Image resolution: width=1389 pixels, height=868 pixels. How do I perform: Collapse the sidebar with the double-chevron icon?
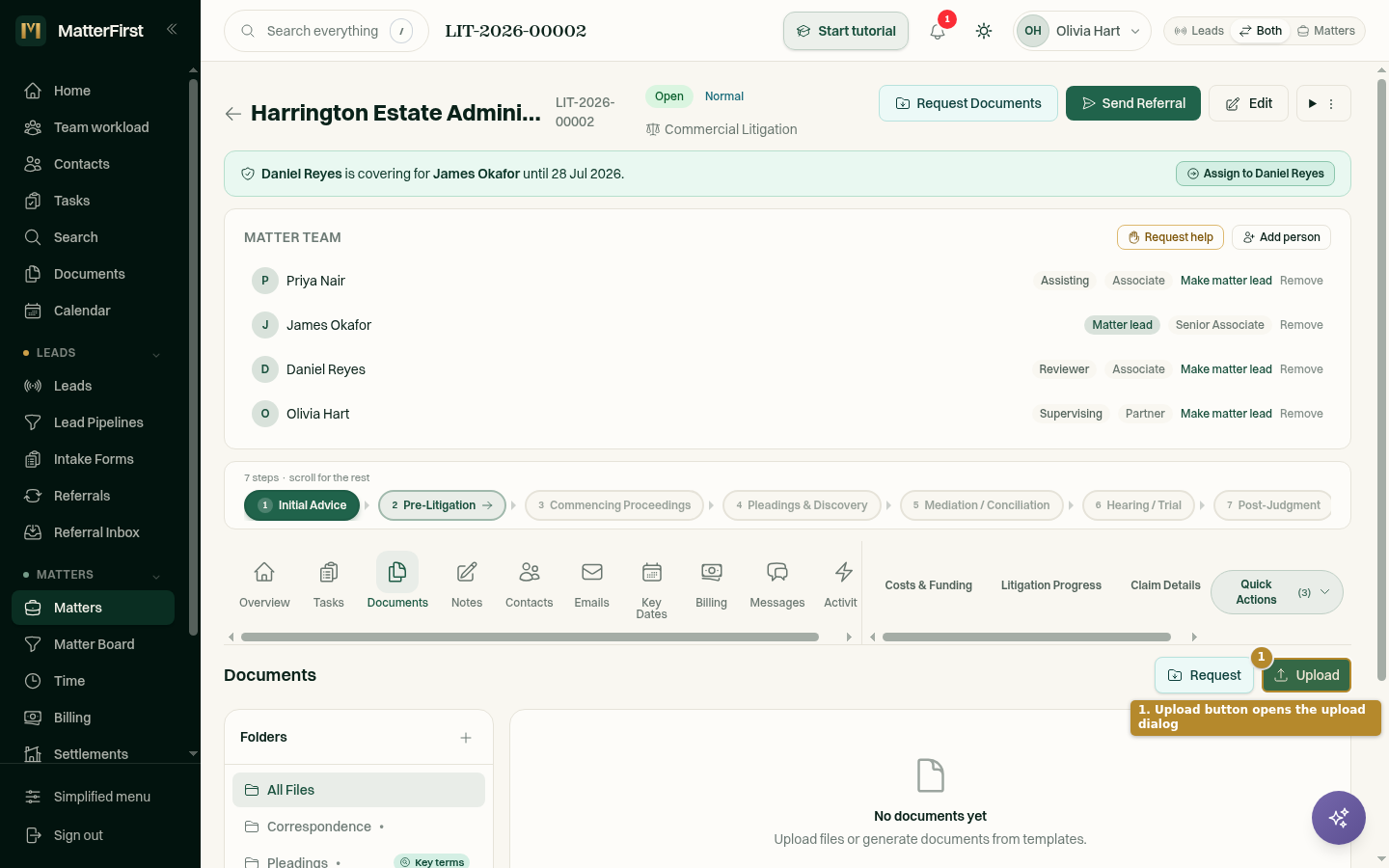click(172, 29)
